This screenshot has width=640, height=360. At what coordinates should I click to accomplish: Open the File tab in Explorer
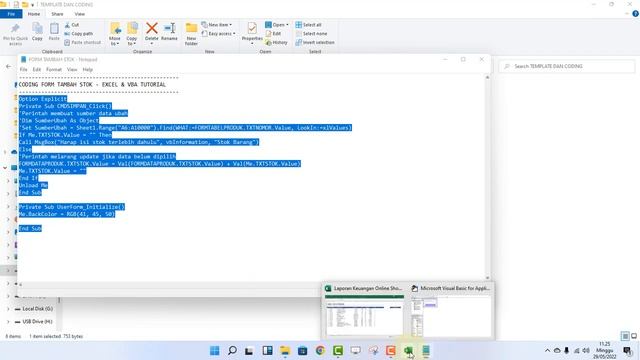tap(11, 14)
